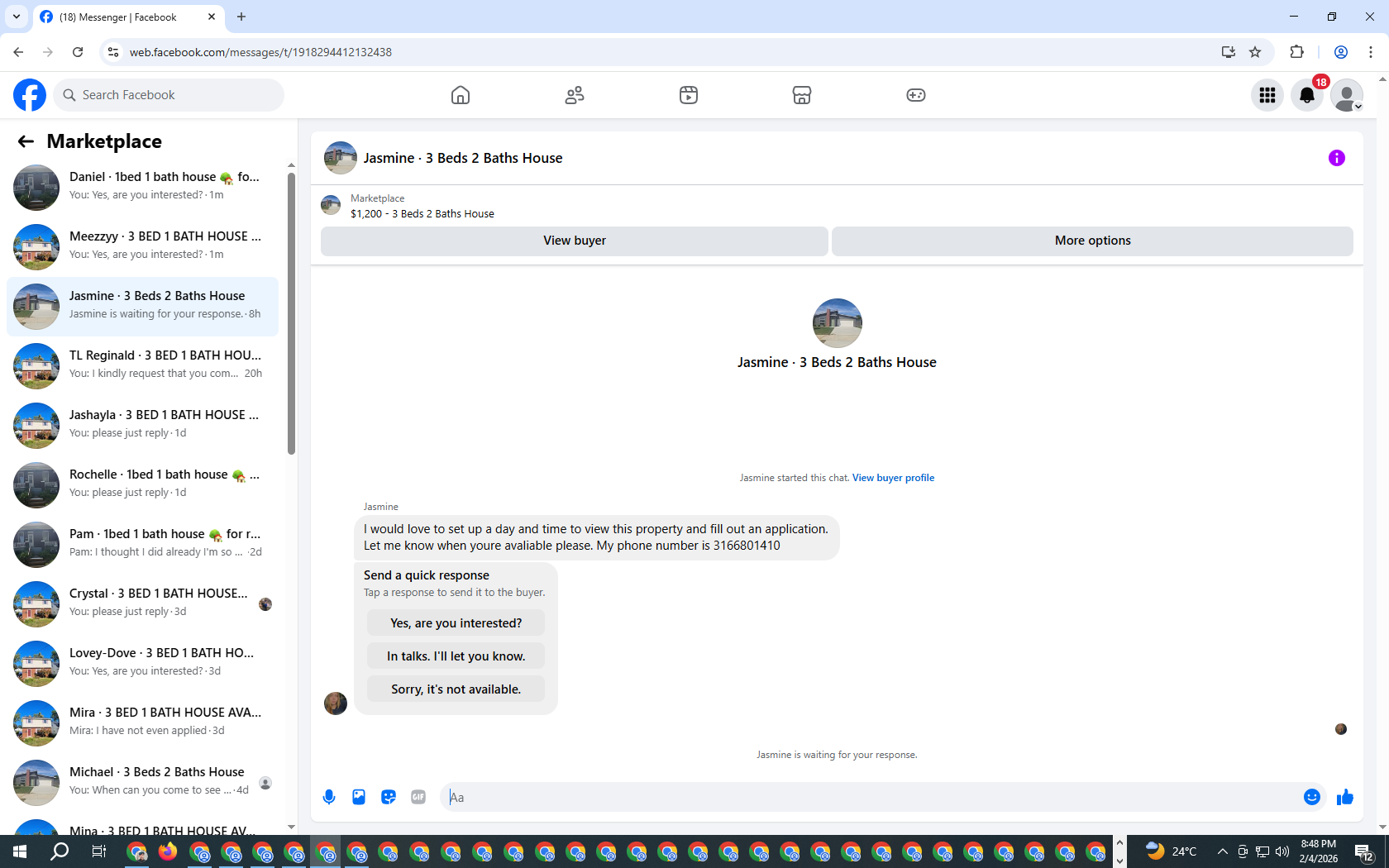Open the Windows Start menu
1389x868 pixels.
20,851
